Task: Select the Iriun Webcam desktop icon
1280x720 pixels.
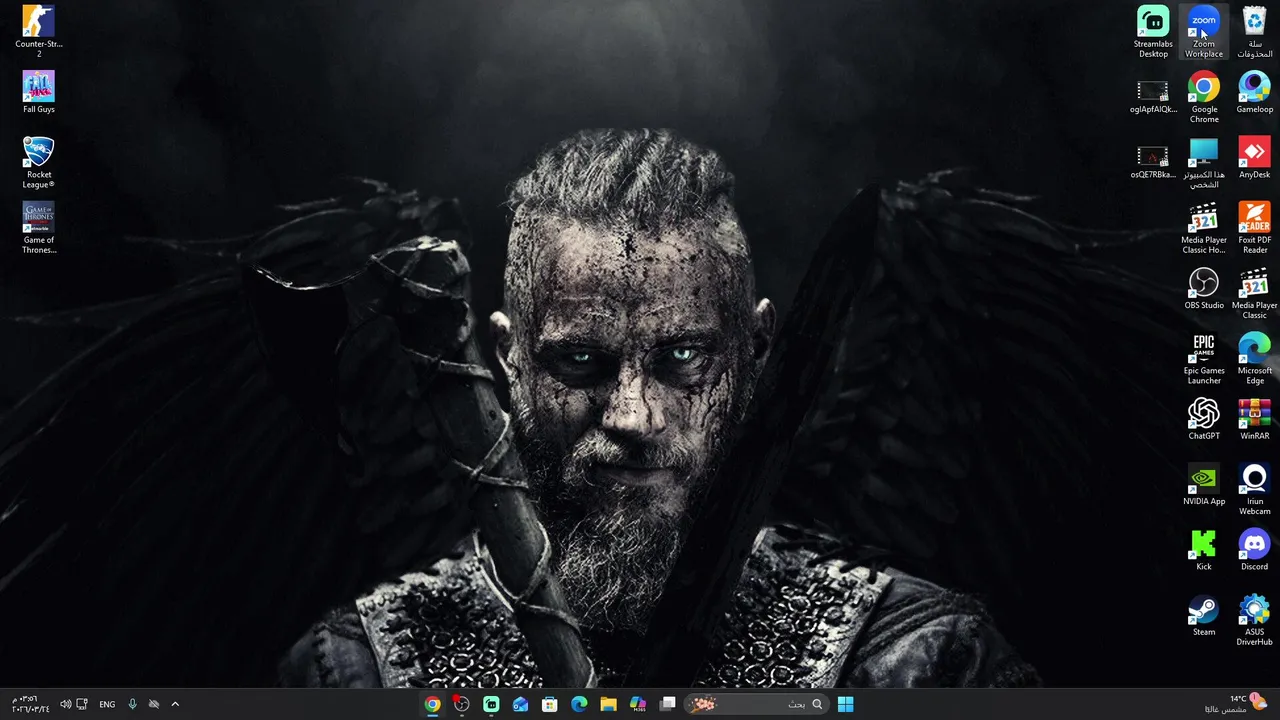Action: click(1254, 489)
